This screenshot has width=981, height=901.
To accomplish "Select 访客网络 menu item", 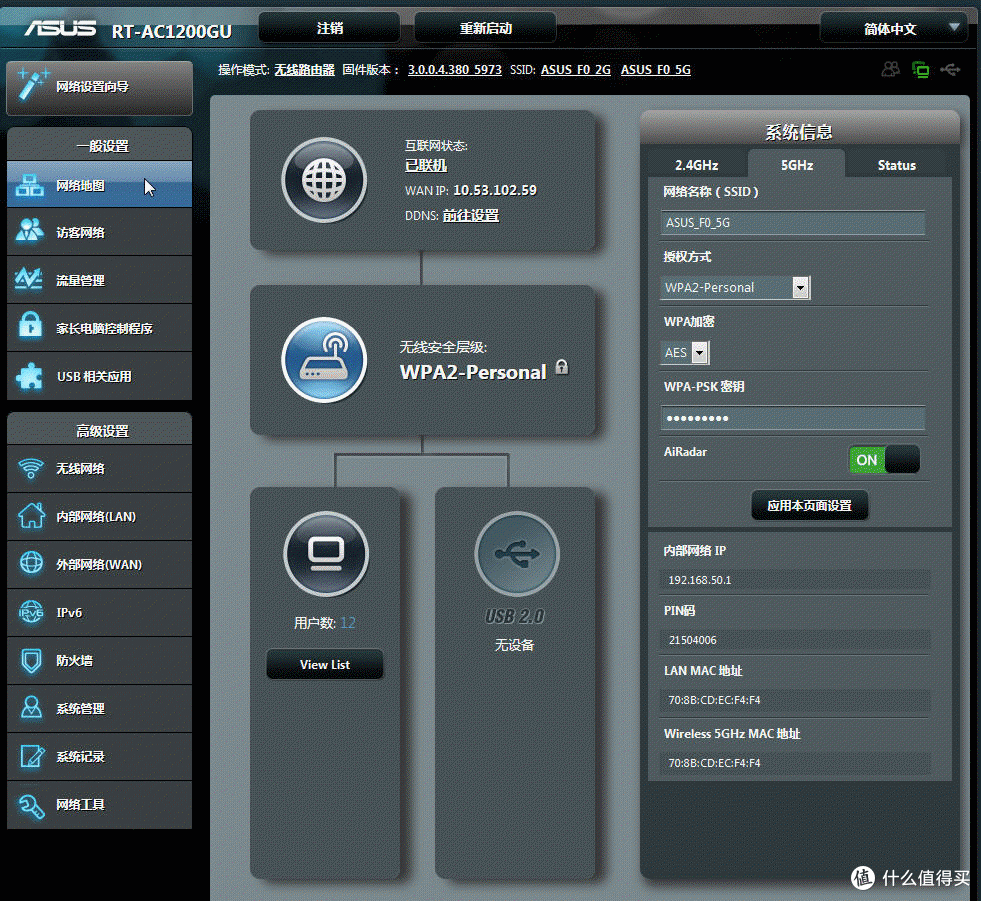I will 99,232.
